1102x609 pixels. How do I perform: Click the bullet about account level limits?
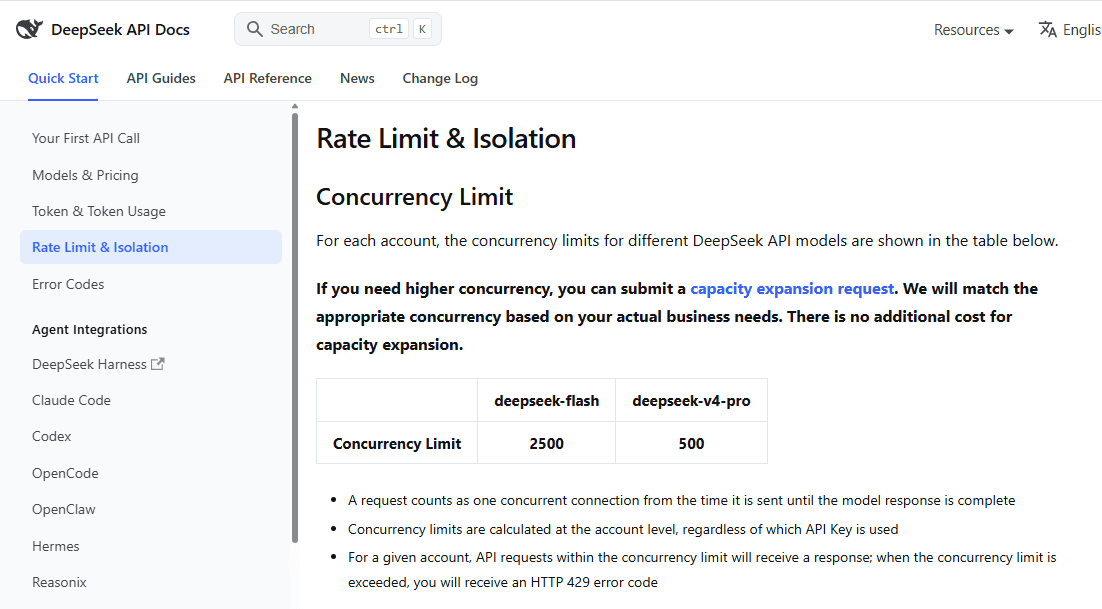pos(623,529)
